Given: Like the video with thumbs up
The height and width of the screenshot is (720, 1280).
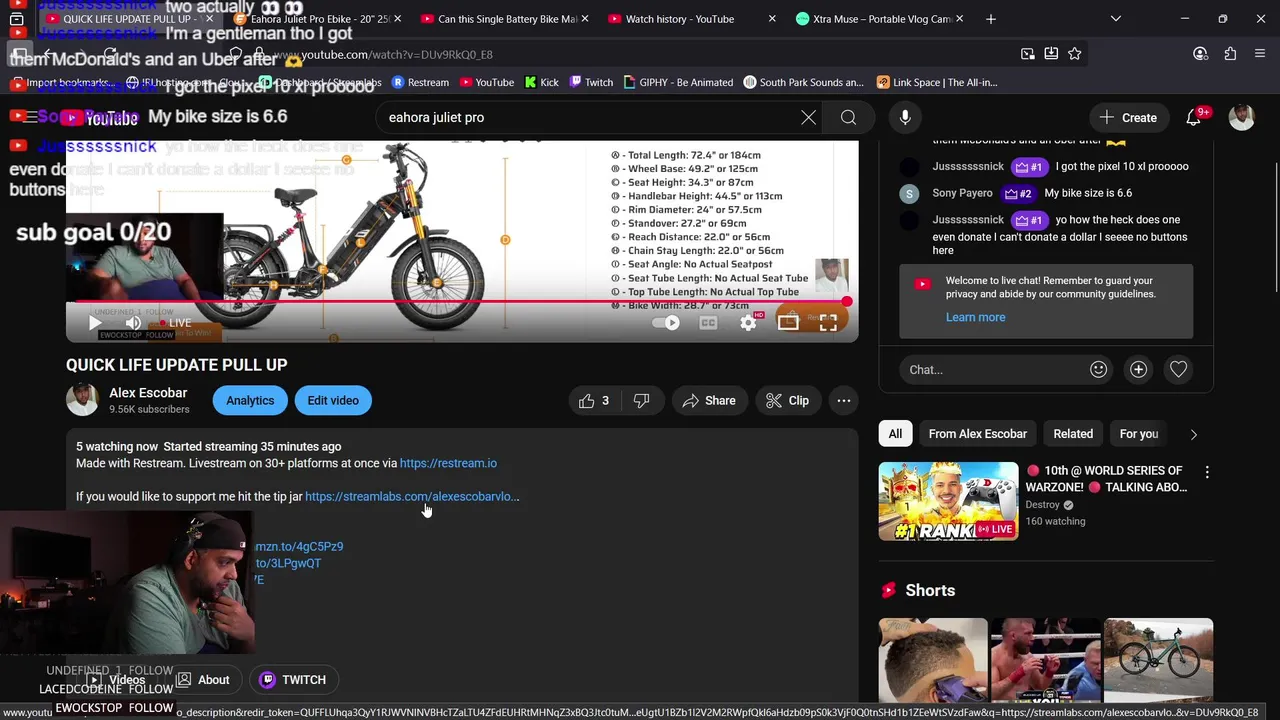Looking at the screenshot, I should pos(594,401).
